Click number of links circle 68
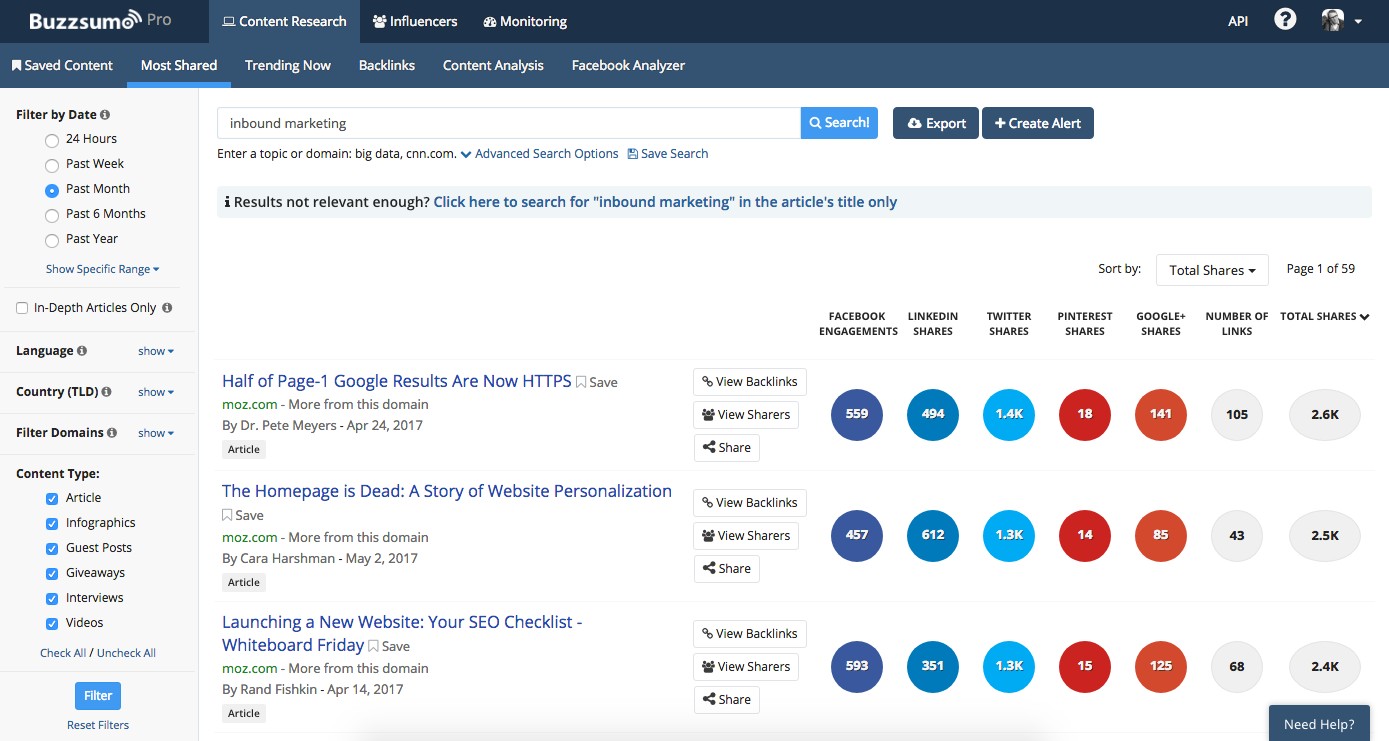1389x741 pixels. pyautogui.click(x=1237, y=666)
